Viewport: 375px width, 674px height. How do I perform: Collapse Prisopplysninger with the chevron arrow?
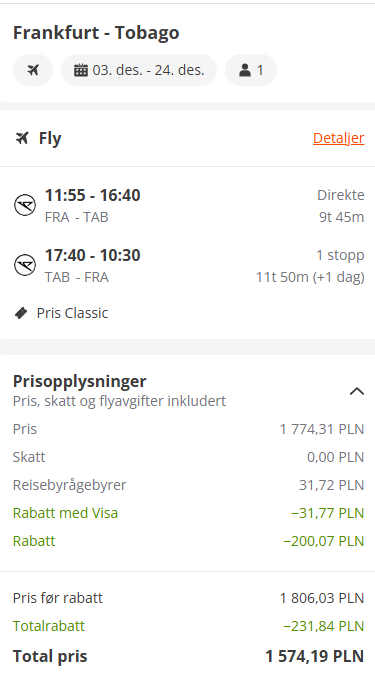click(x=357, y=391)
